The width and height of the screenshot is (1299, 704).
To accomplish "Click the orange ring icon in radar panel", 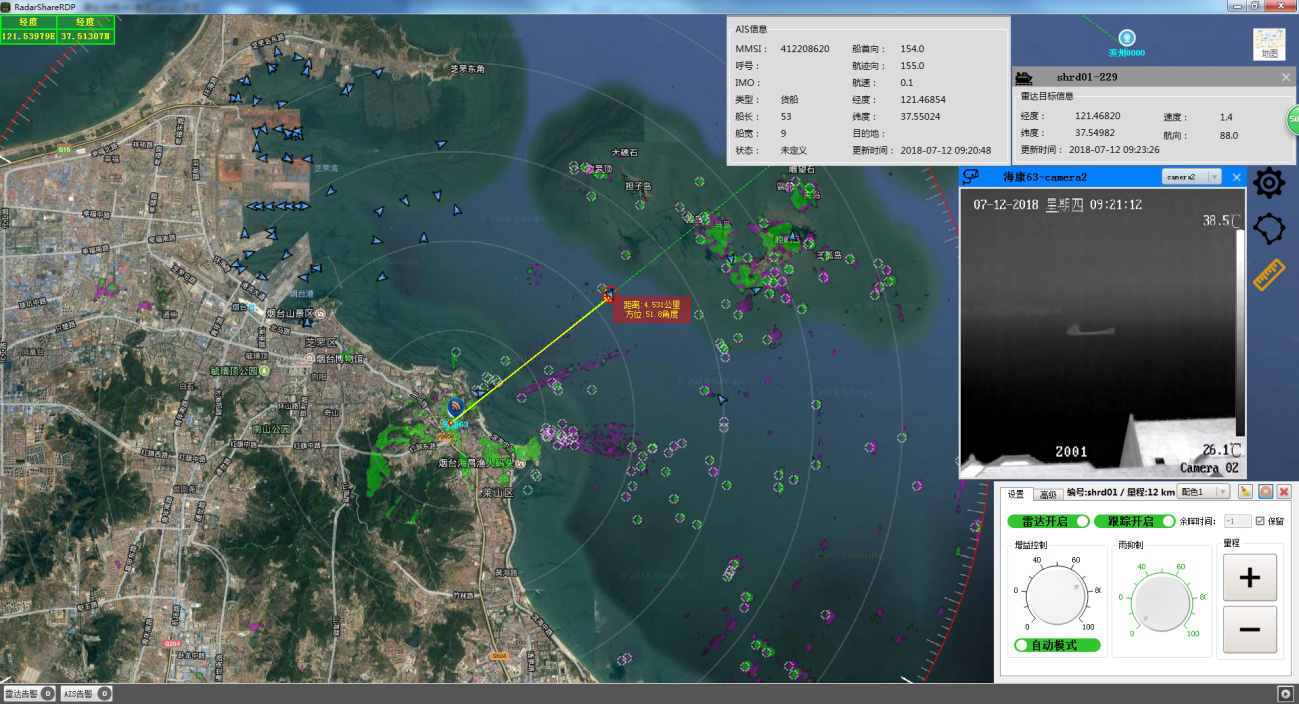I will [x=1265, y=492].
